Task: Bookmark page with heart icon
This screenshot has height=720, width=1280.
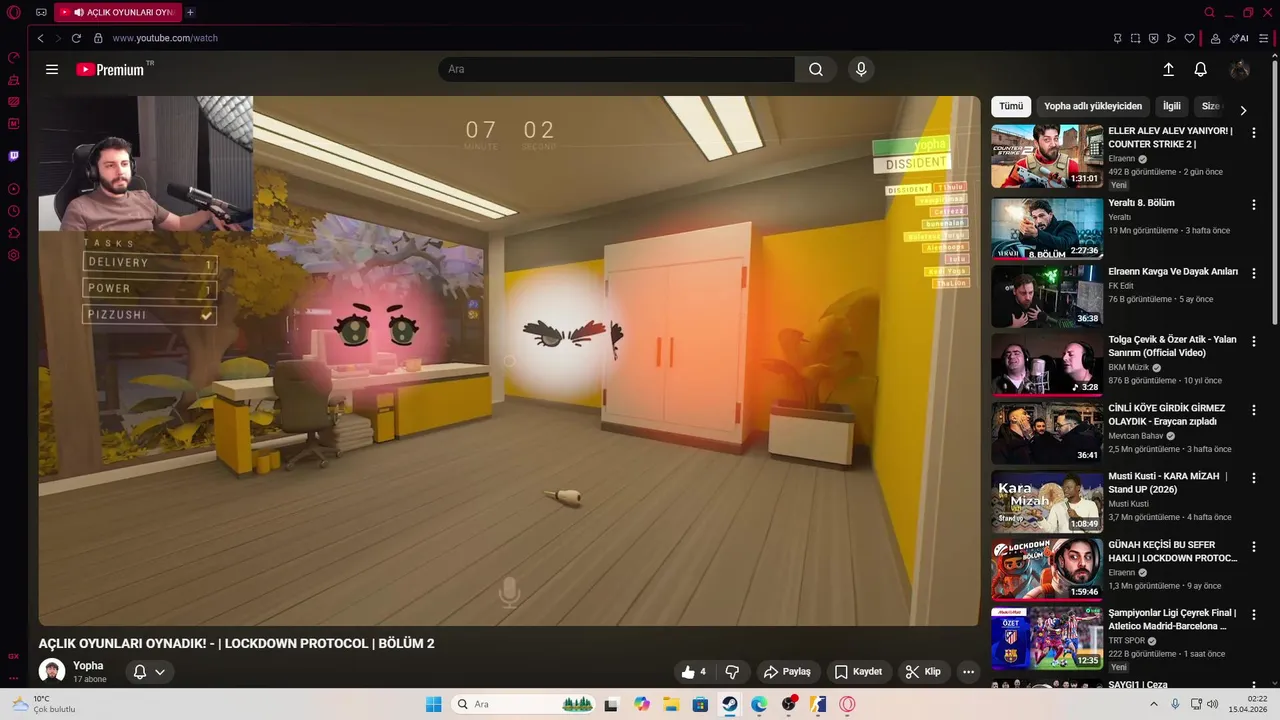Action: 1189,38
